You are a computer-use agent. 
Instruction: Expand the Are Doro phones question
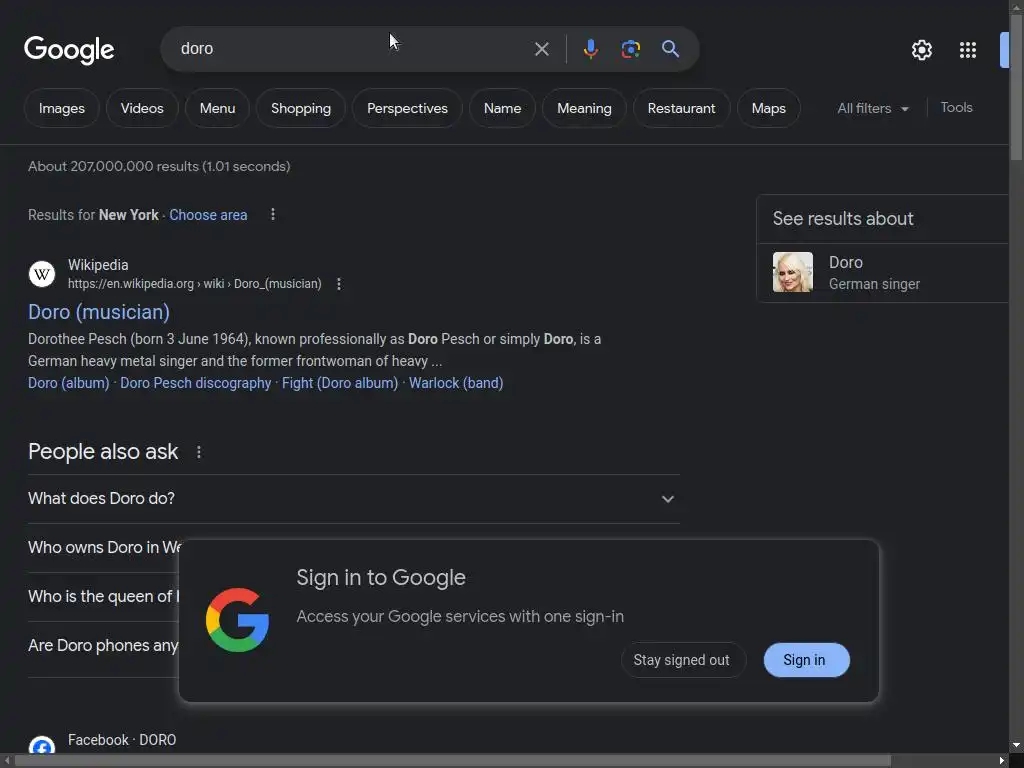point(103,646)
